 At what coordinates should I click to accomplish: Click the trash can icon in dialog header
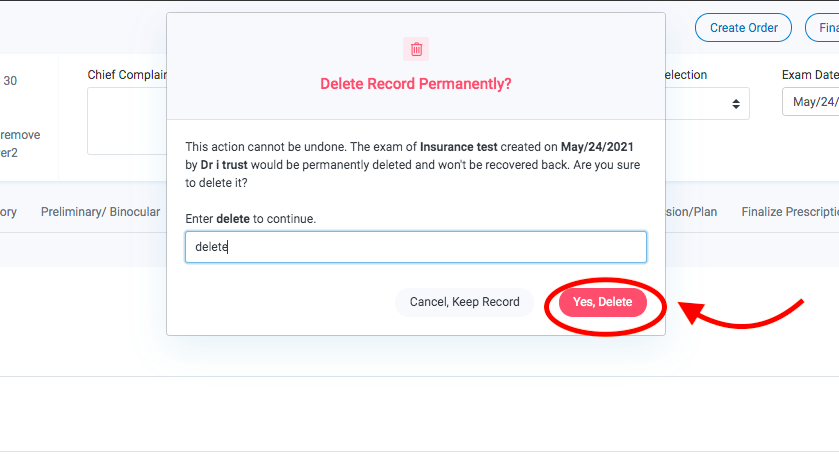[x=416, y=49]
